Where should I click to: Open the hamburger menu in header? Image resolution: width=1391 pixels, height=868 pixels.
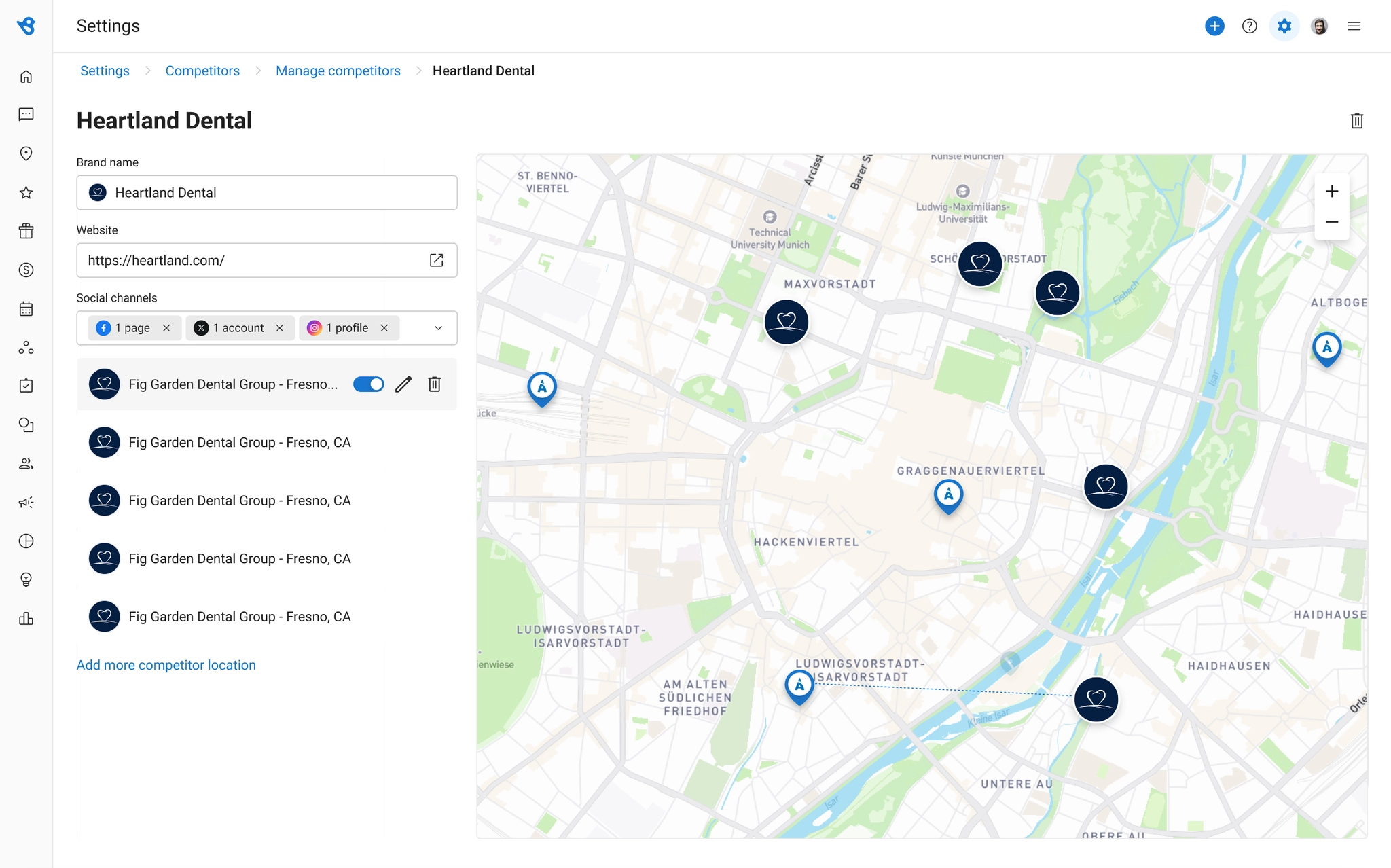(1354, 26)
